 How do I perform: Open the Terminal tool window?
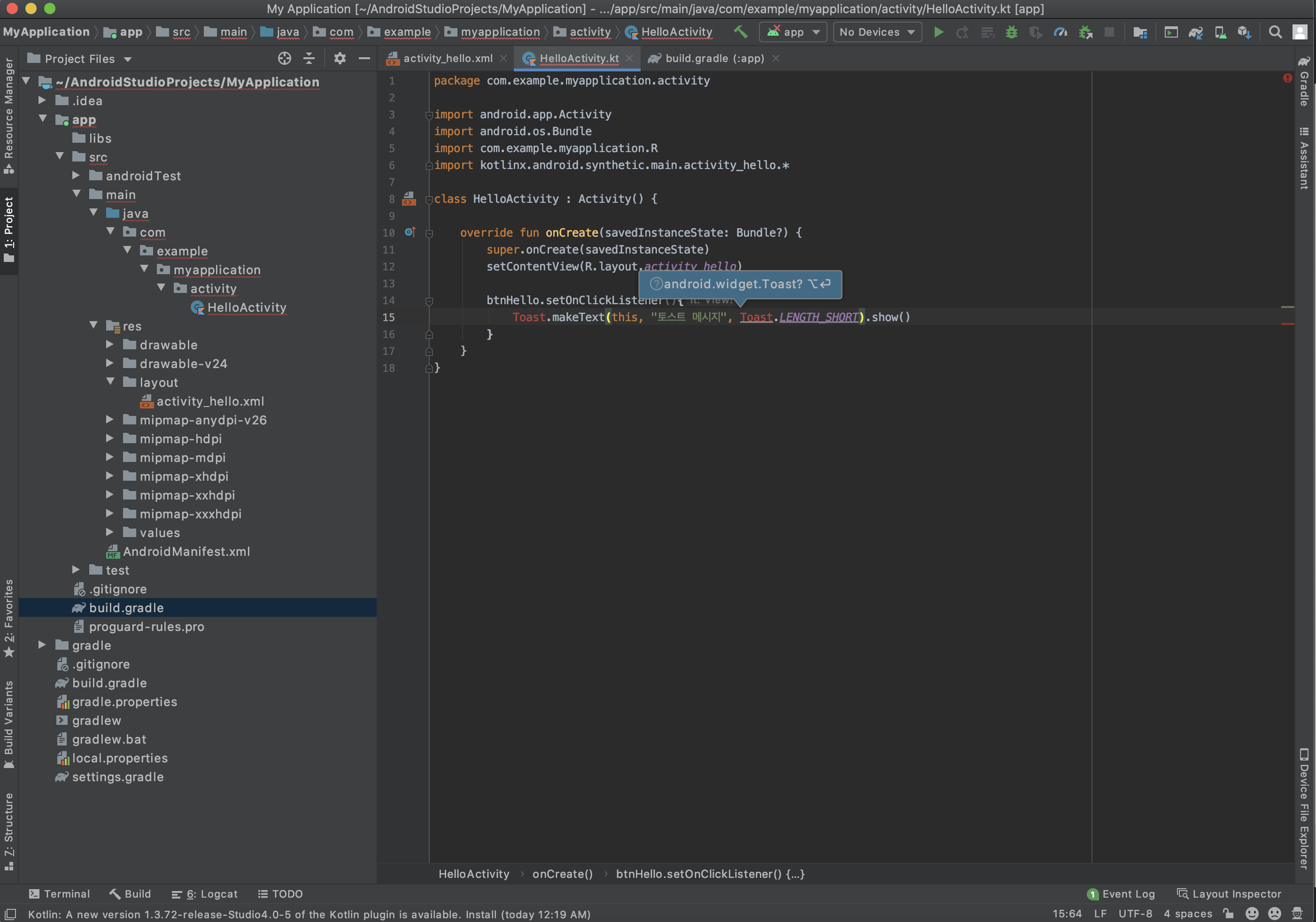click(x=60, y=893)
